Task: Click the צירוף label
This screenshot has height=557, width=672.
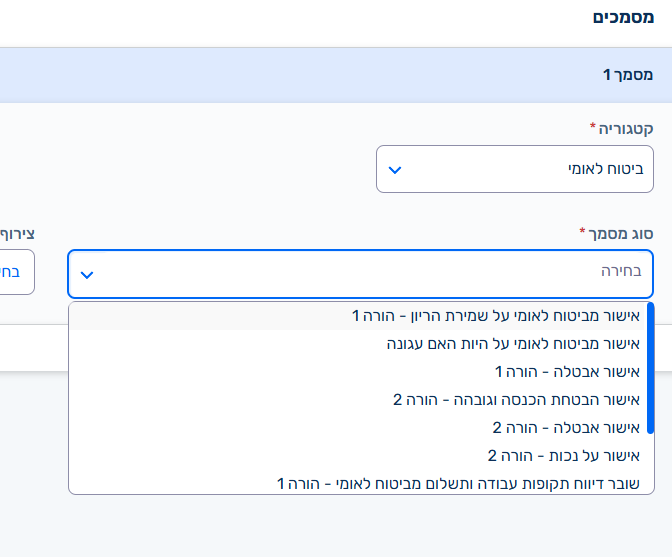Action: pos(17,233)
